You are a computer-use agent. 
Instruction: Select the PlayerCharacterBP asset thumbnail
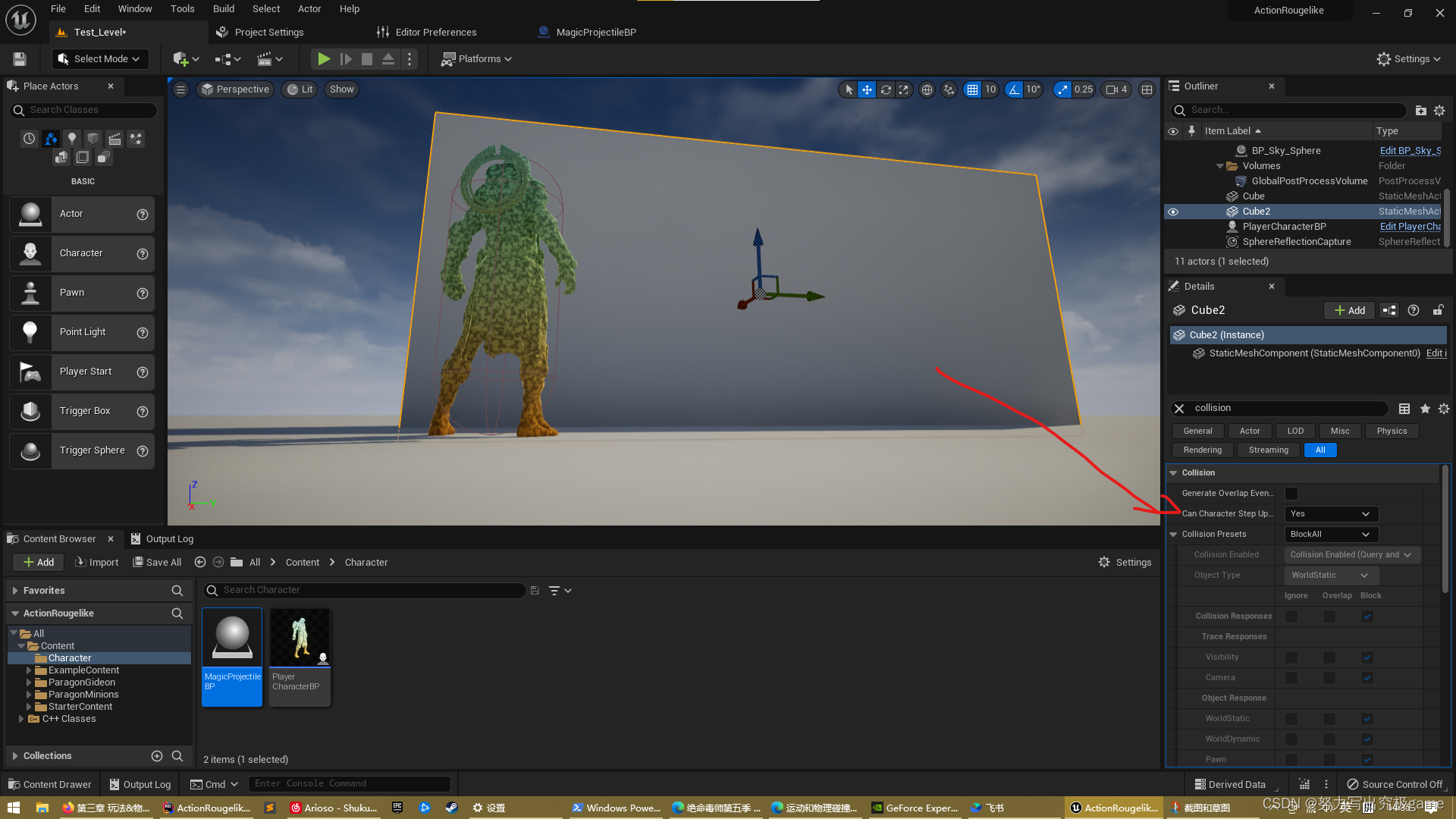pos(300,657)
